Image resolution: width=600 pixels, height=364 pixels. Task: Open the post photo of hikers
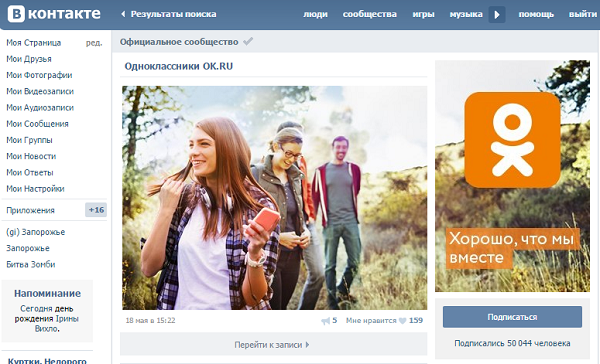click(x=274, y=198)
